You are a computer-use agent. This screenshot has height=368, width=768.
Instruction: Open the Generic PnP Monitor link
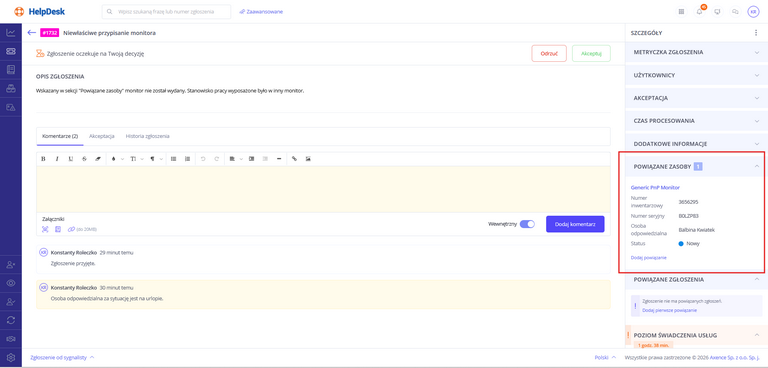[x=655, y=187]
